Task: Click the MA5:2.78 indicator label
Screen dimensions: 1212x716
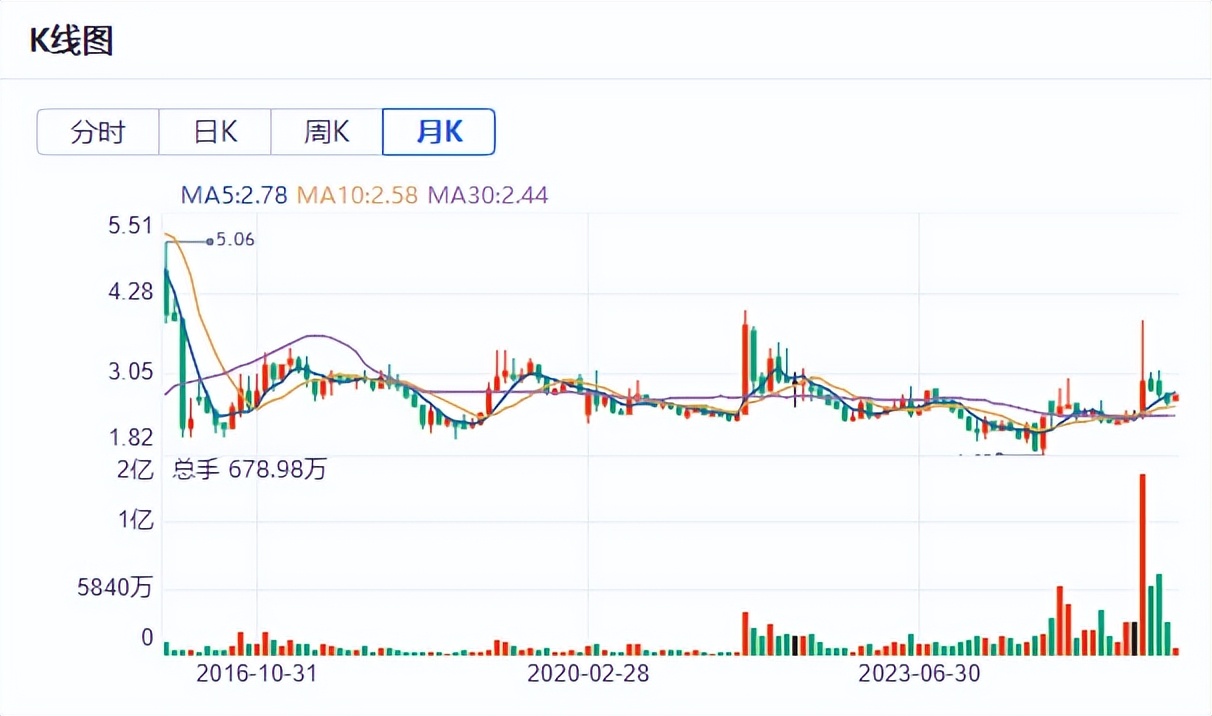Action: click(236, 195)
